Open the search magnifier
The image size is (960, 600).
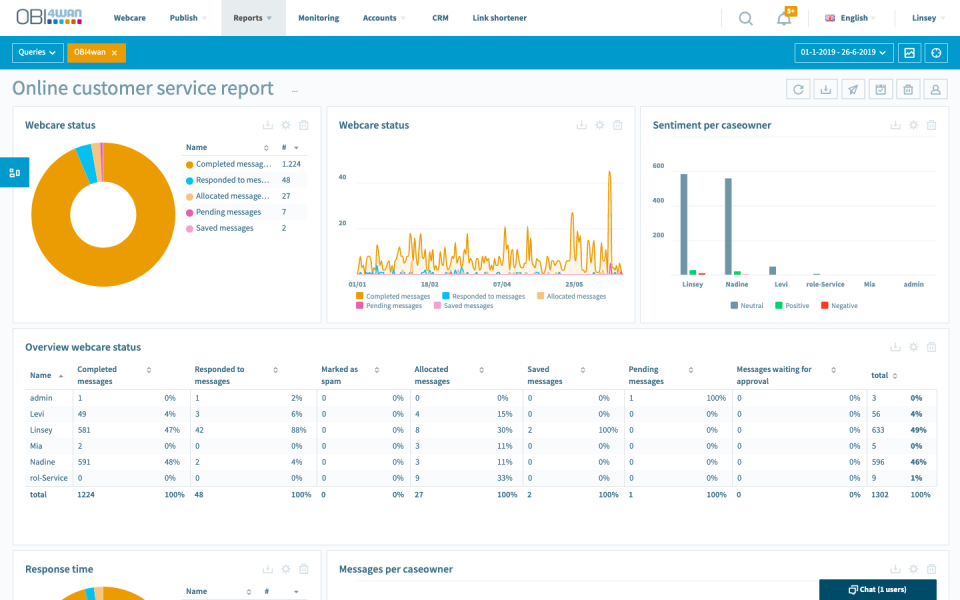(x=745, y=17)
